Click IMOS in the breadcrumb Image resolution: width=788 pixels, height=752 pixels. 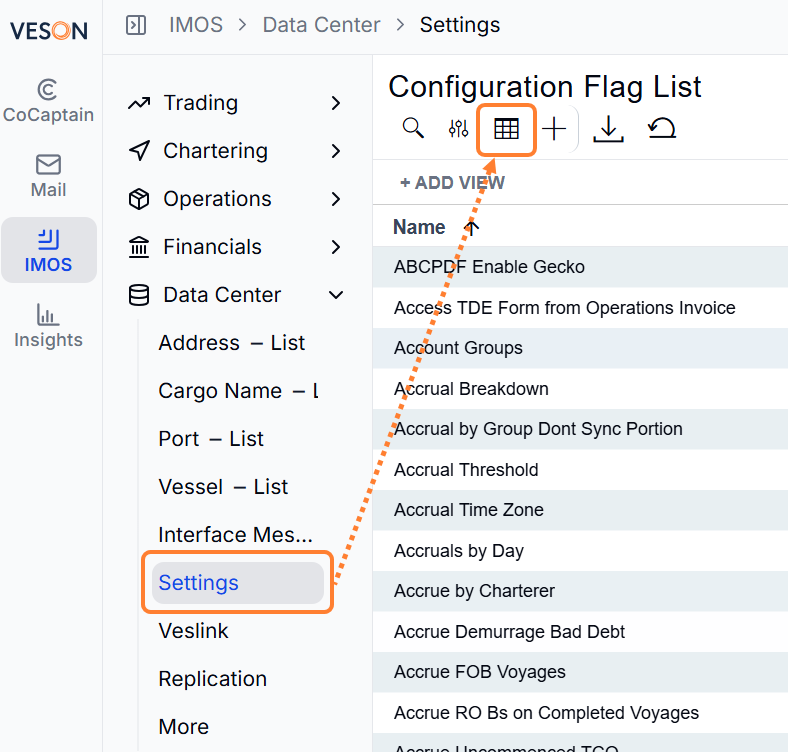pyautogui.click(x=196, y=25)
